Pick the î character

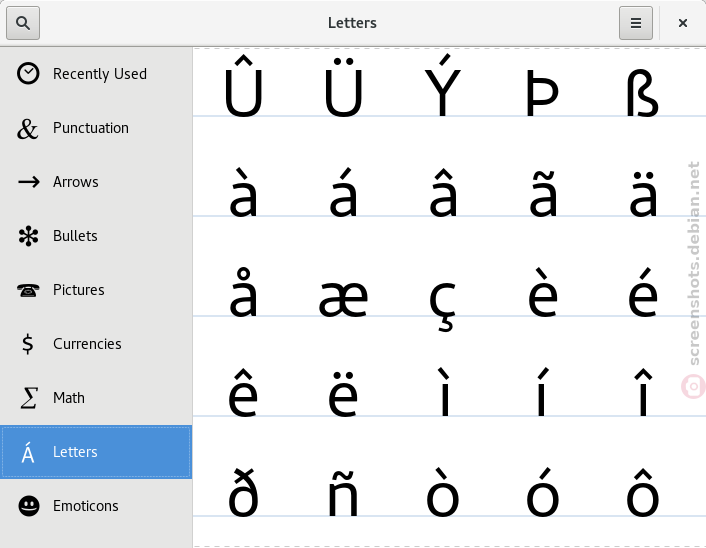pos(643,392)
